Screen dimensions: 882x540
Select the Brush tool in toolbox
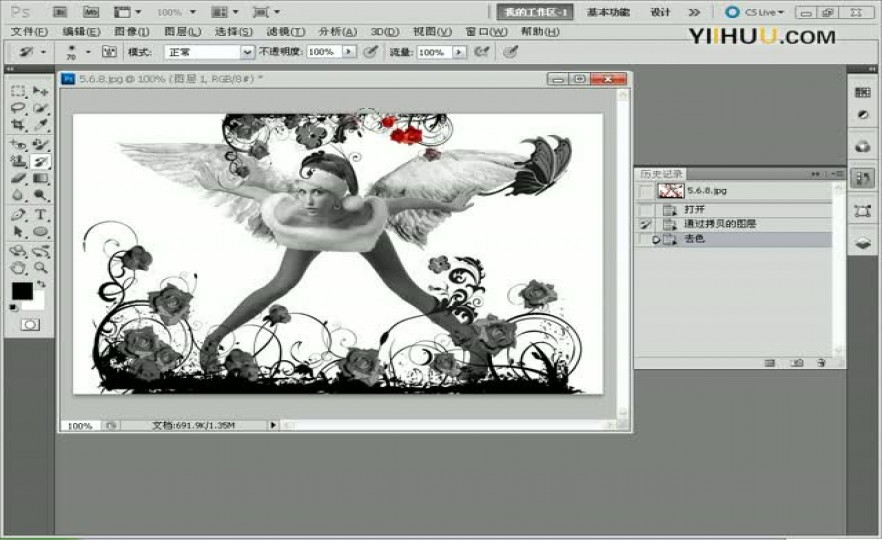40,145
